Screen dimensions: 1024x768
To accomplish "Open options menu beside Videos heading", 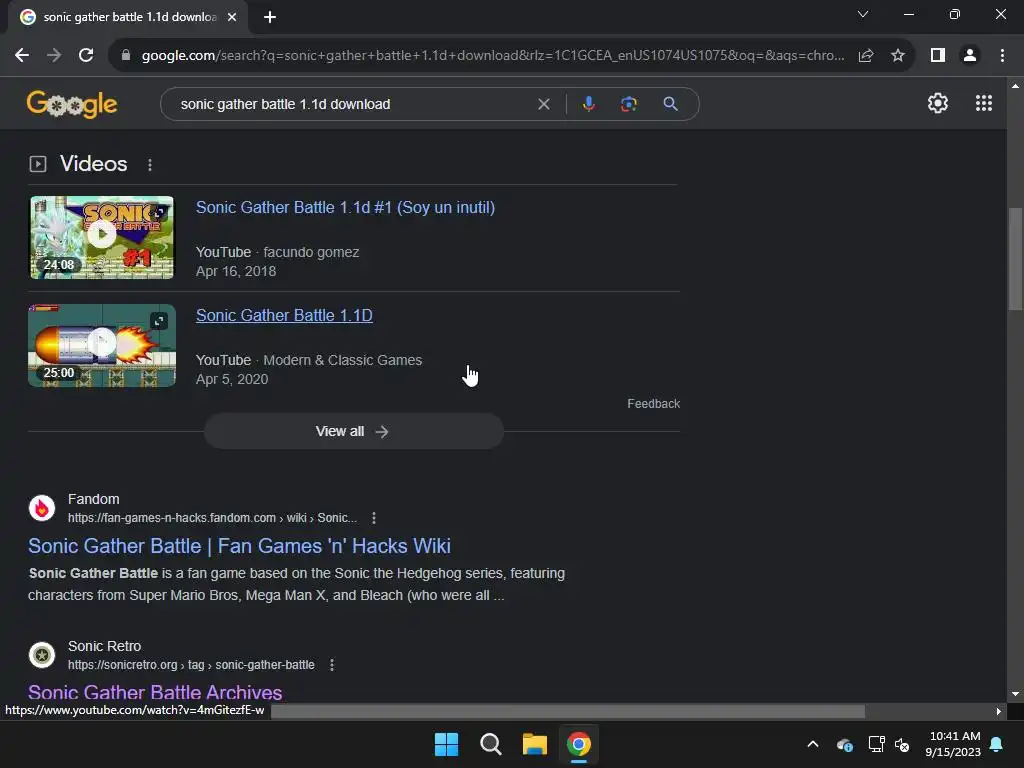I will click(x=150, y=165).
